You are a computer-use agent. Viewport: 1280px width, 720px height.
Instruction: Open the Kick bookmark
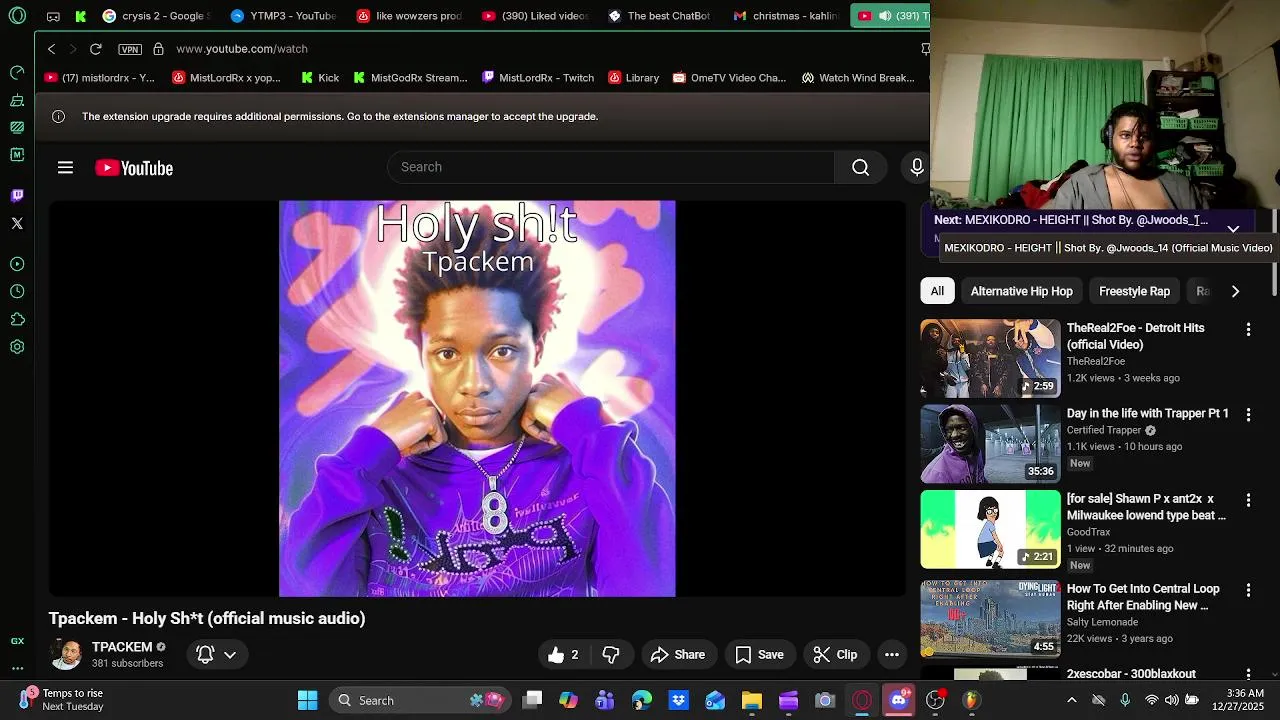click(x=320, y=78)
